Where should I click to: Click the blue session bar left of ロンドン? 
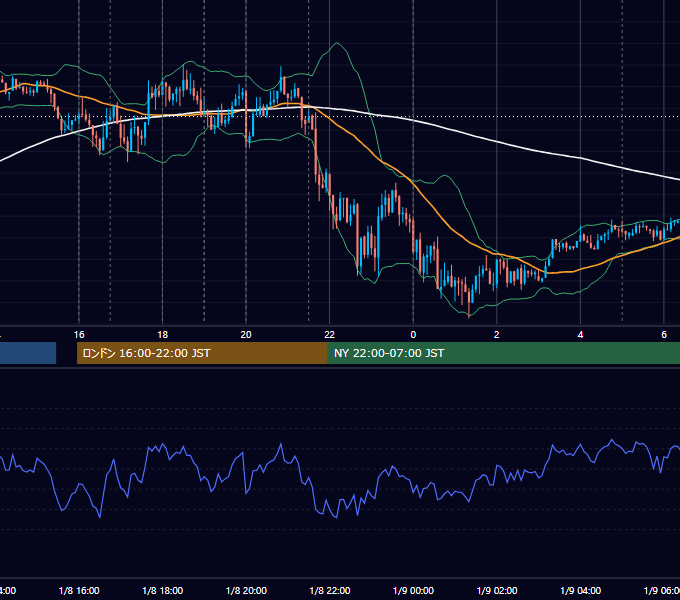(28, 353)
